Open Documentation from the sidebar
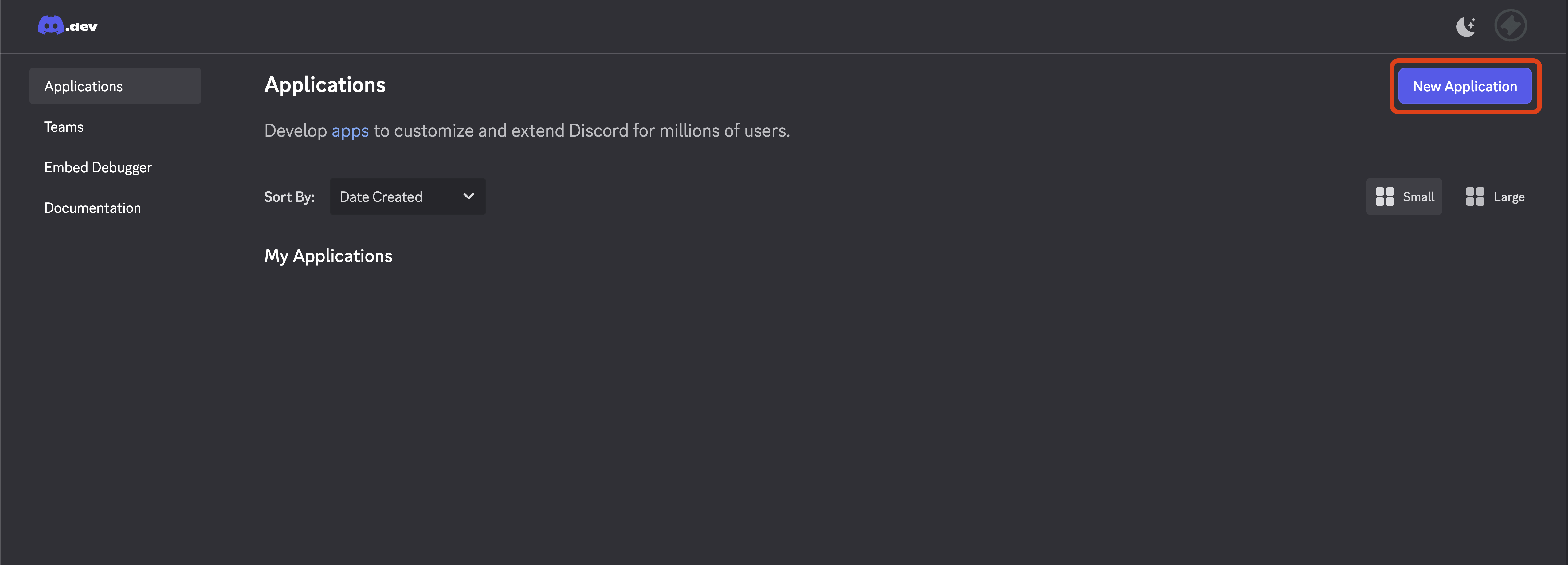This screenshot has height=565, width=1568. tap(92, 207)
